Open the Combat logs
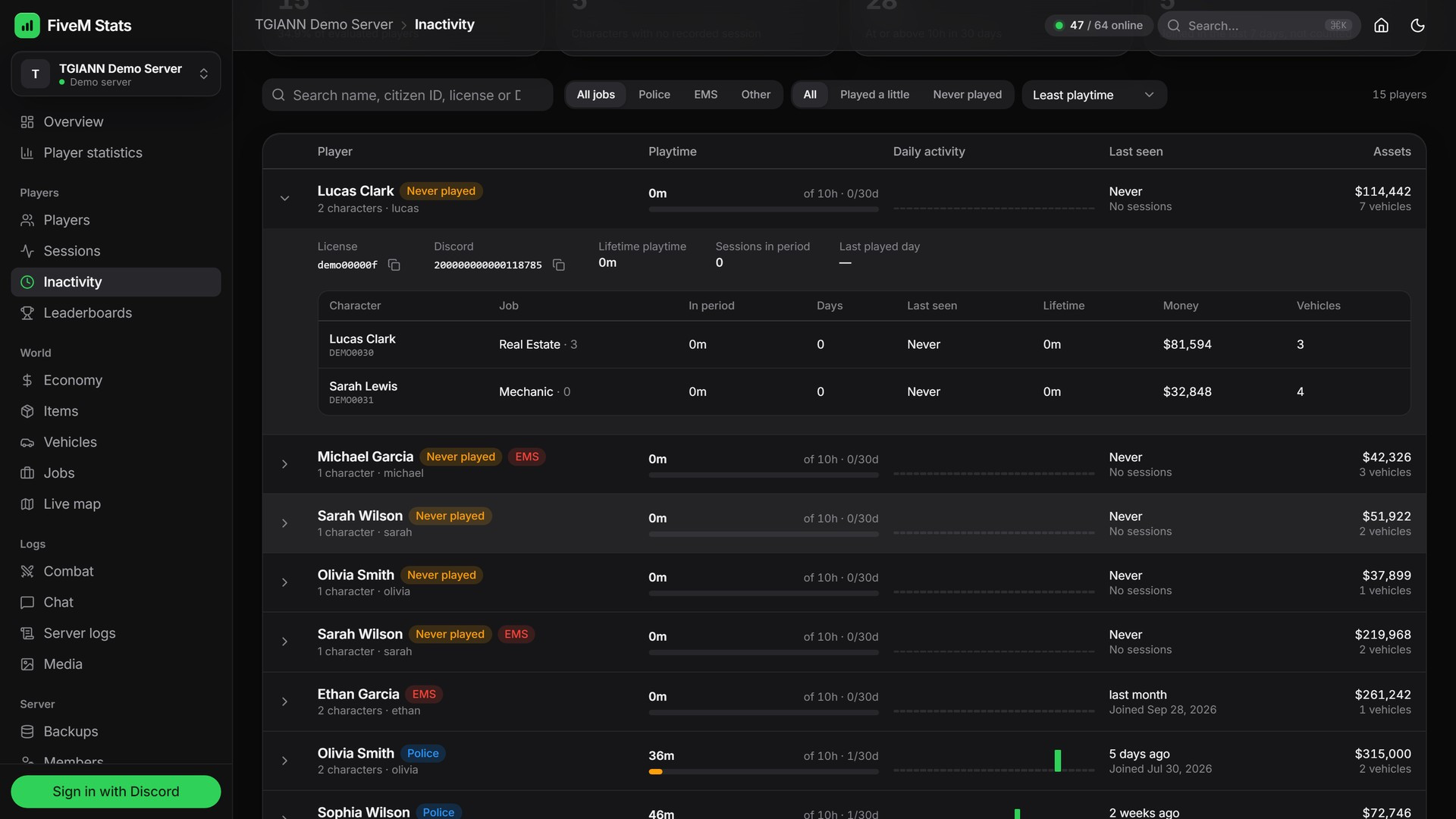This screenshot has width=1456, height=819. tap(116, 572)
